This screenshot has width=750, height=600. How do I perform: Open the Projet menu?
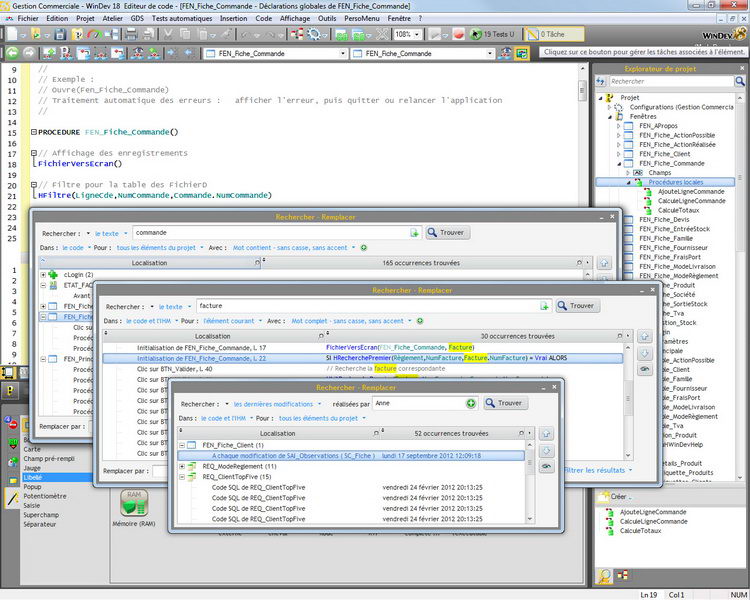pos(85,18)
